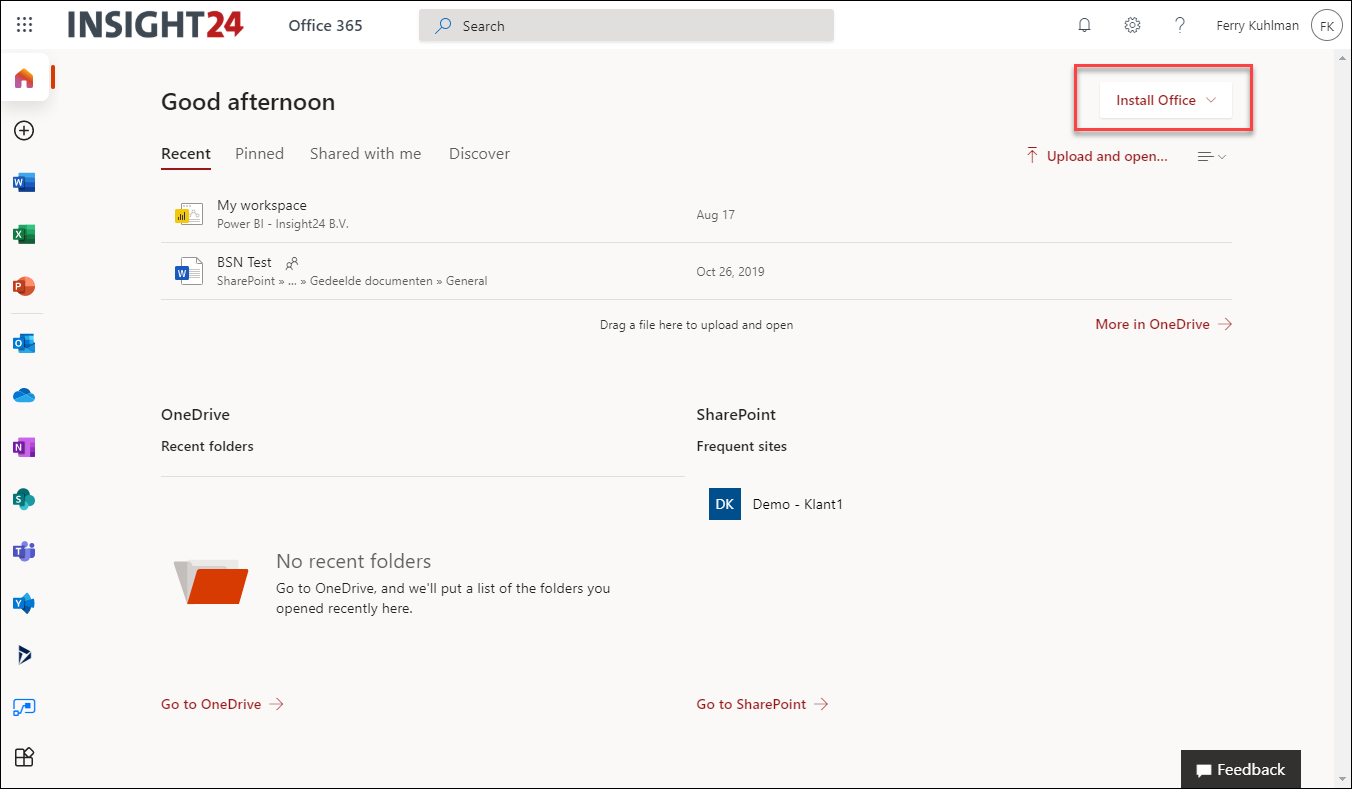This screenshot has width=1352, height=789.
Task: Launch Teams from the sidebar
Action: tap(24, 551)
